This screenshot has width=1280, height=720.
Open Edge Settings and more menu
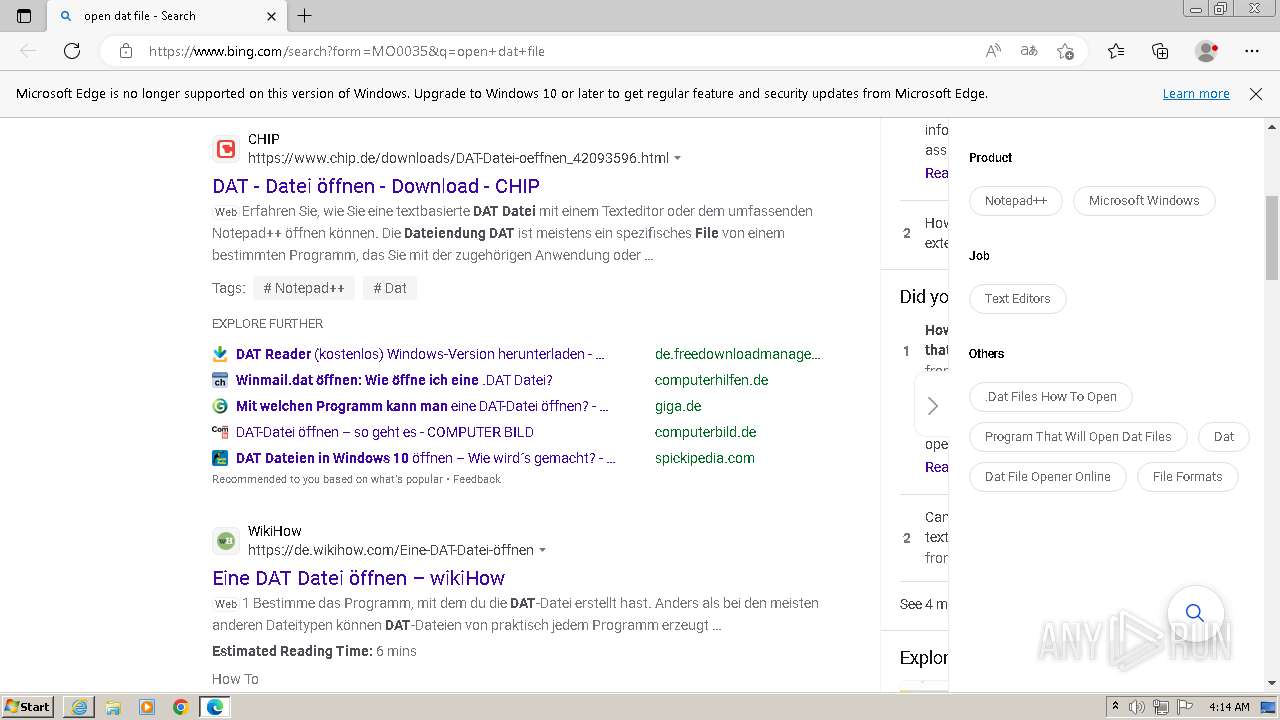1252,51
